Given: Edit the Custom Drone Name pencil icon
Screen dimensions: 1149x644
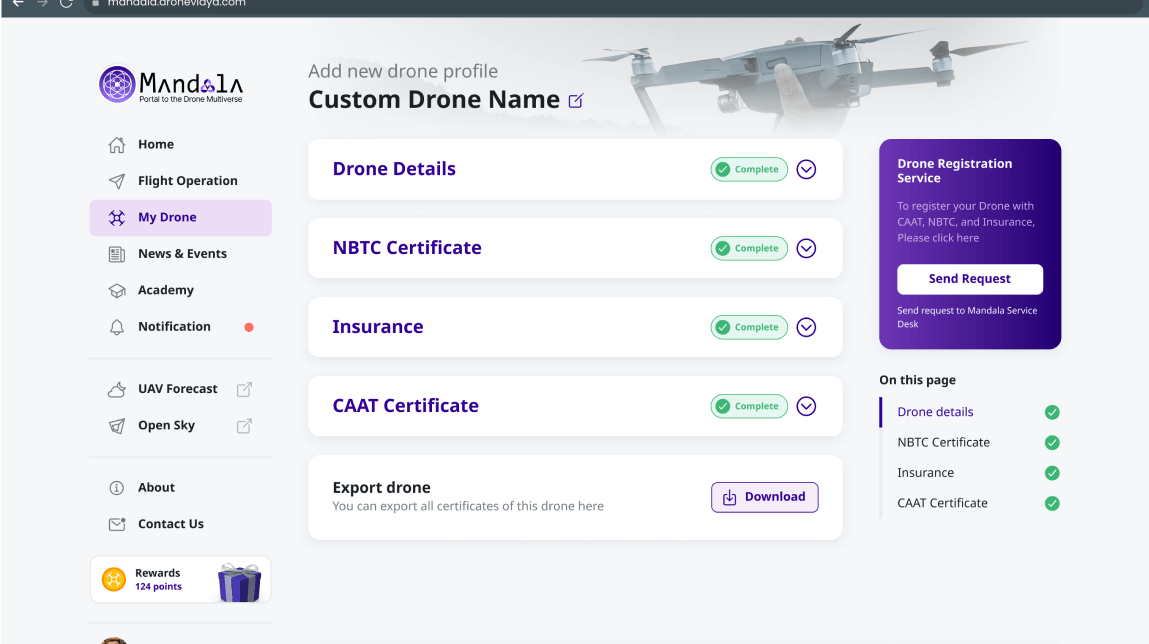Looking at the screenshot, I should pos(576,100).
